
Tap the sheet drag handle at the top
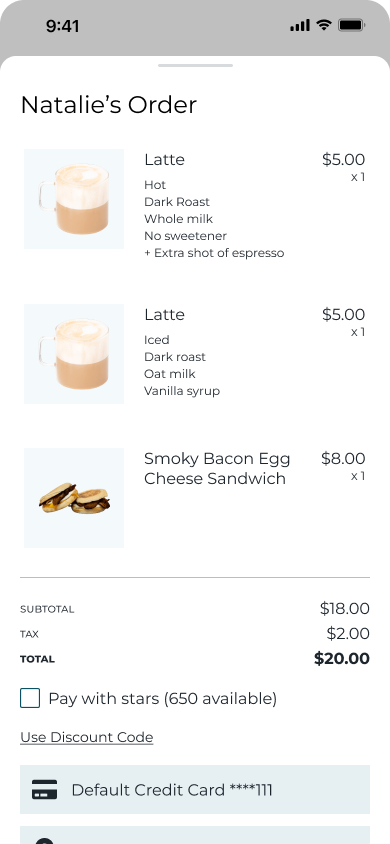195,66
